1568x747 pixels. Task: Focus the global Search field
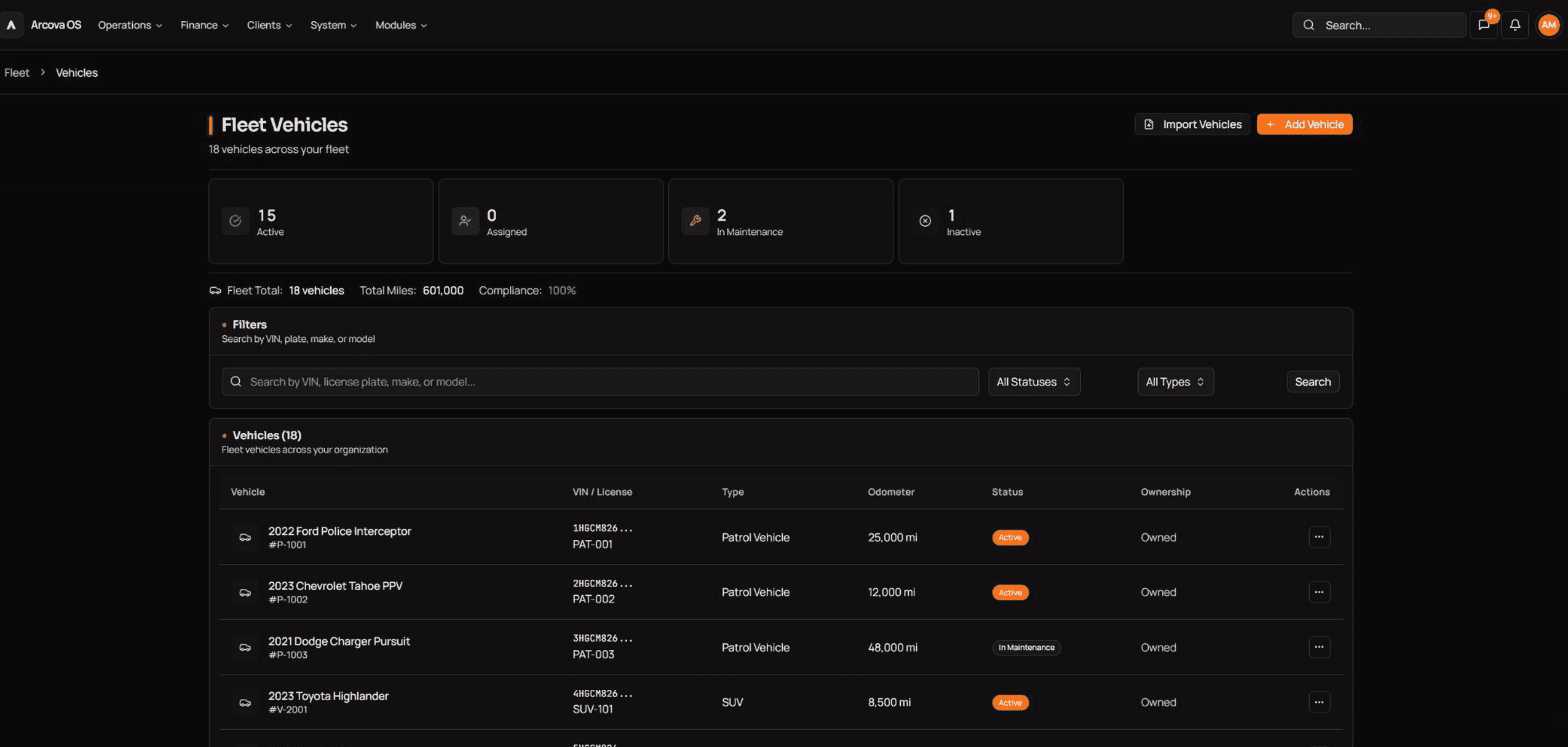pyautogui.click(x=1379, y=25)
